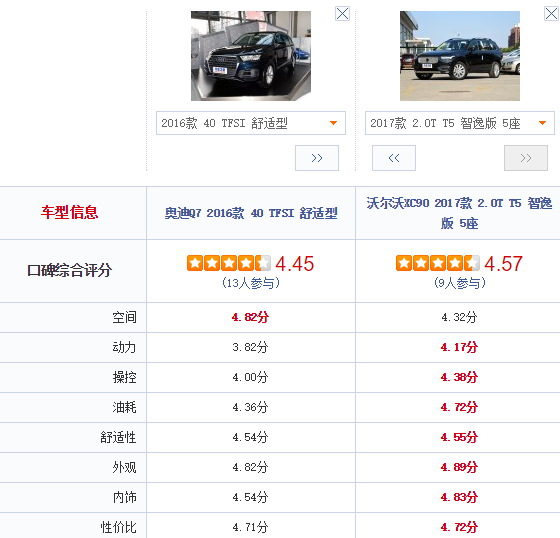The height and width of the screenshot is (538, 560).
Task: Click the Volvo 油耗 score 4.72分
Action: click(x=459, y=407)
